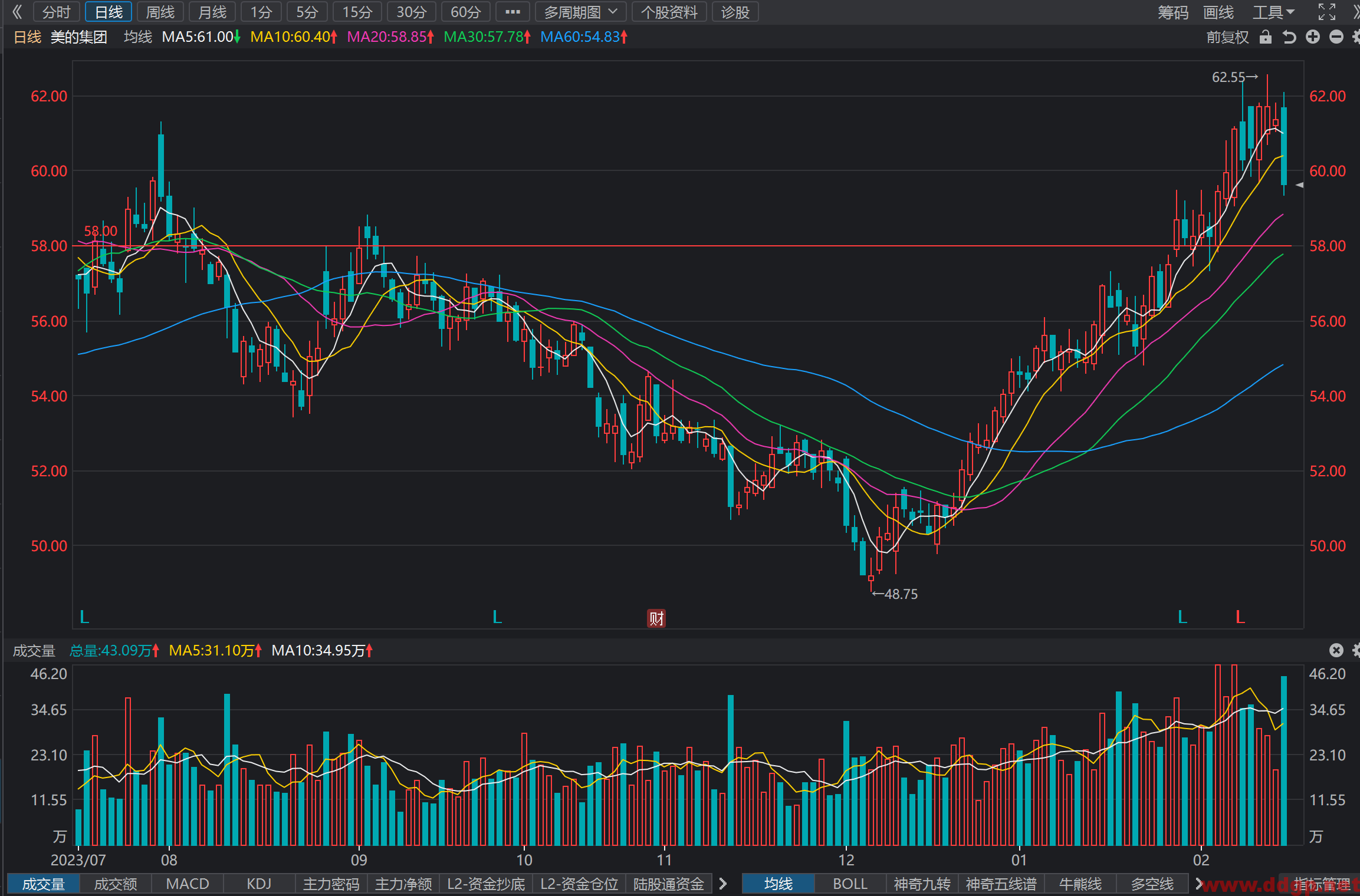
Task: Select 主力密码 indicator tab
Action: (331, 884)
